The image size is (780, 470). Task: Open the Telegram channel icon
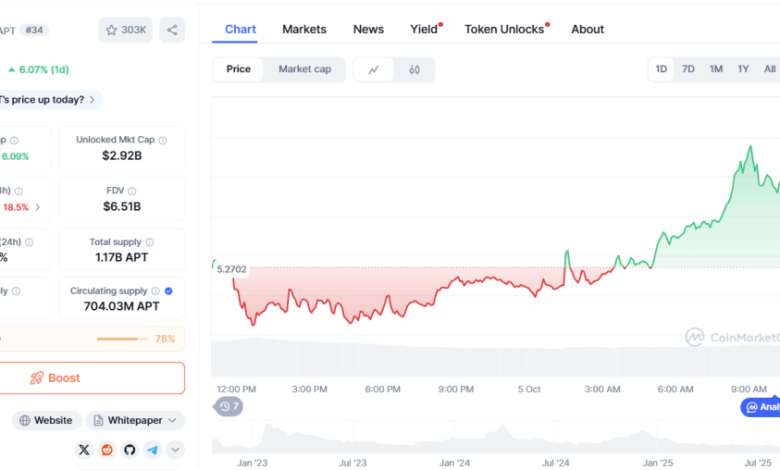[152, 450]
